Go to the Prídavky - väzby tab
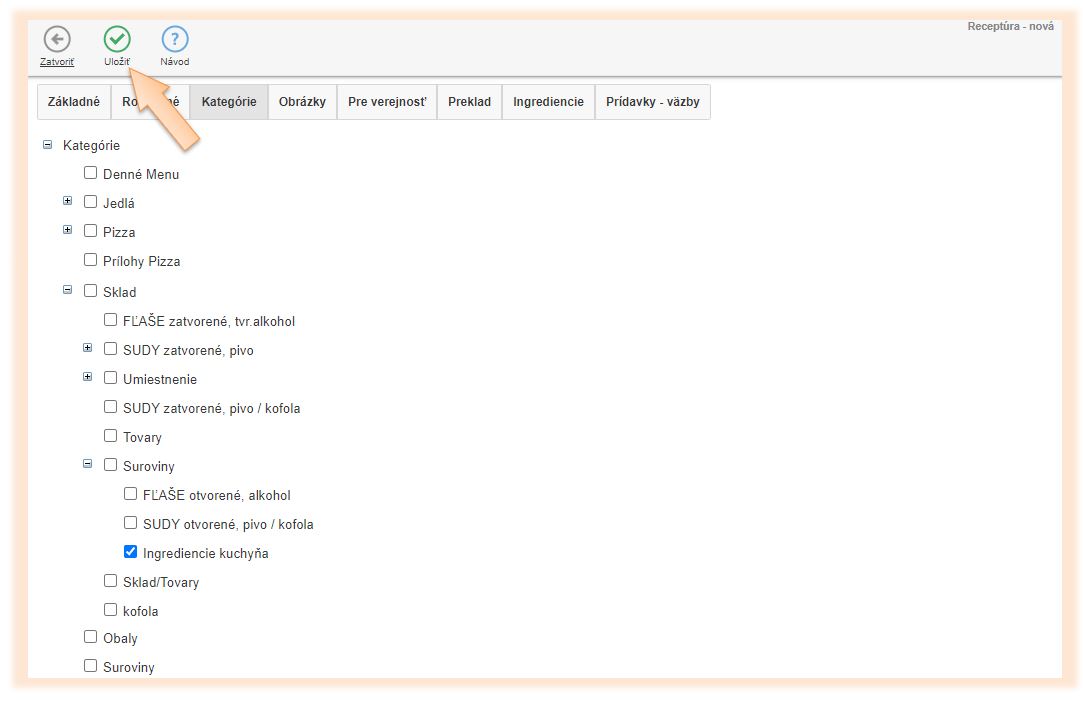 (652, 102)
